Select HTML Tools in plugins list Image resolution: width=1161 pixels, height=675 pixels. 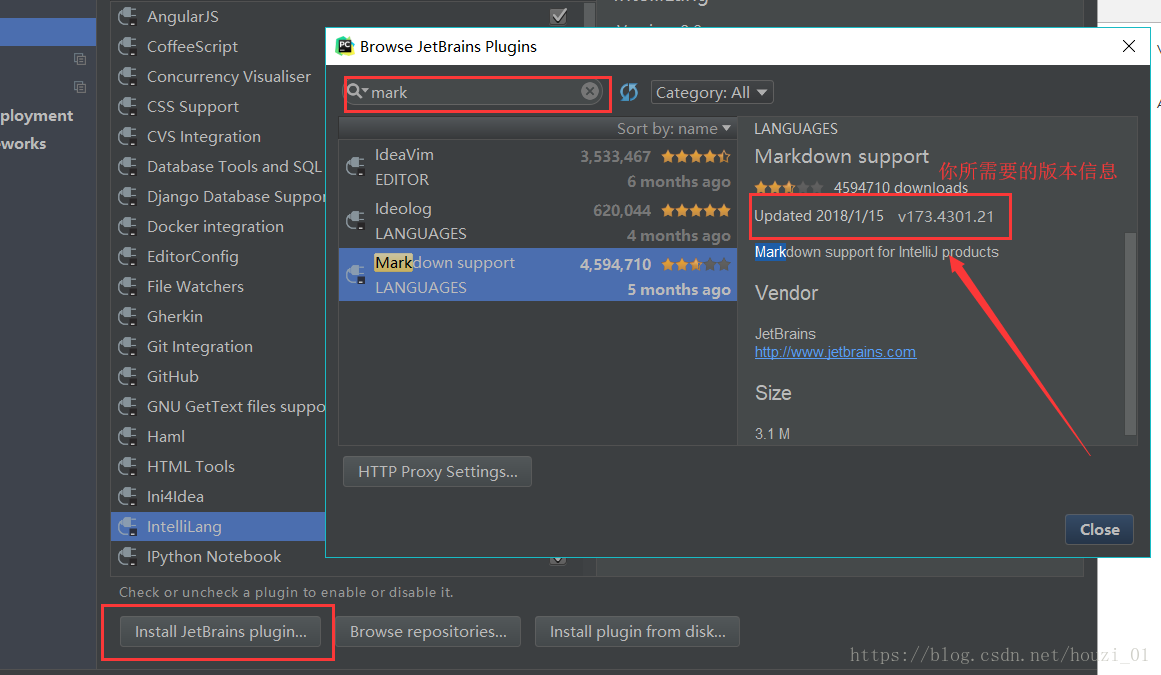coord(218,466)
